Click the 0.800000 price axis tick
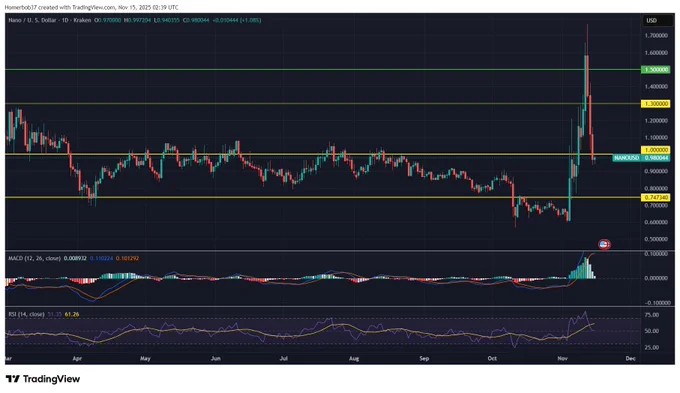 point(656,189)
